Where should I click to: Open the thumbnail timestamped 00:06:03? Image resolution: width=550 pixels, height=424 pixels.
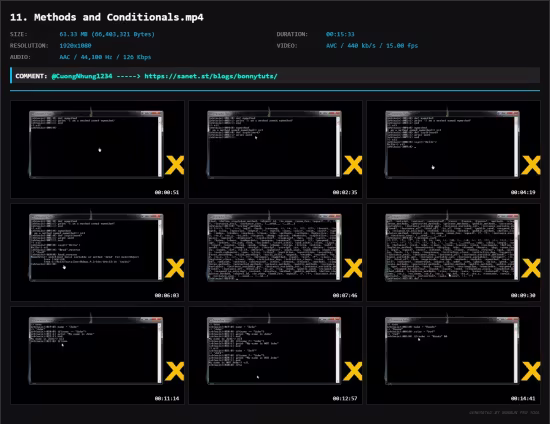(97, 253)
